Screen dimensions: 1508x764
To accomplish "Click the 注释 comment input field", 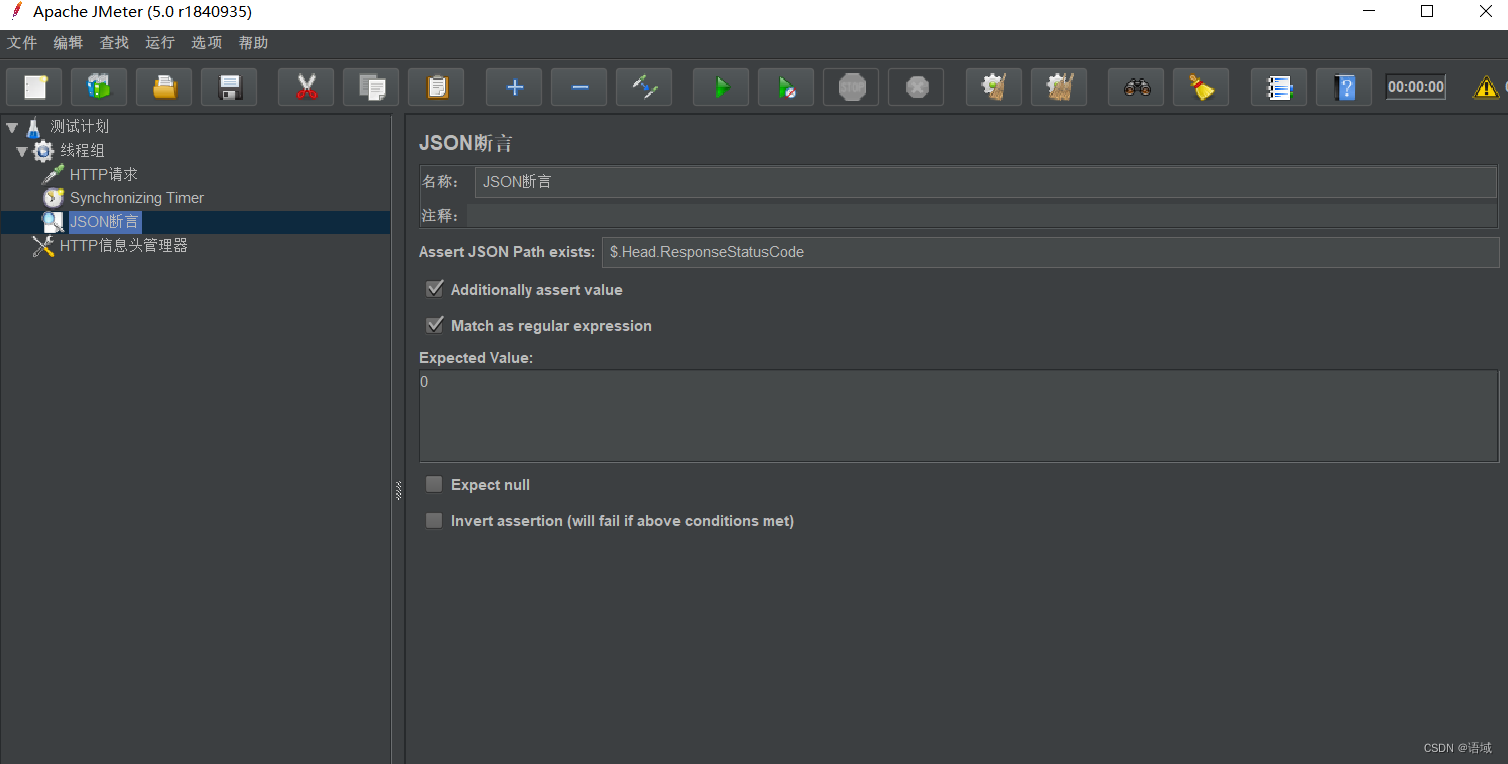I will coord(982,216).
